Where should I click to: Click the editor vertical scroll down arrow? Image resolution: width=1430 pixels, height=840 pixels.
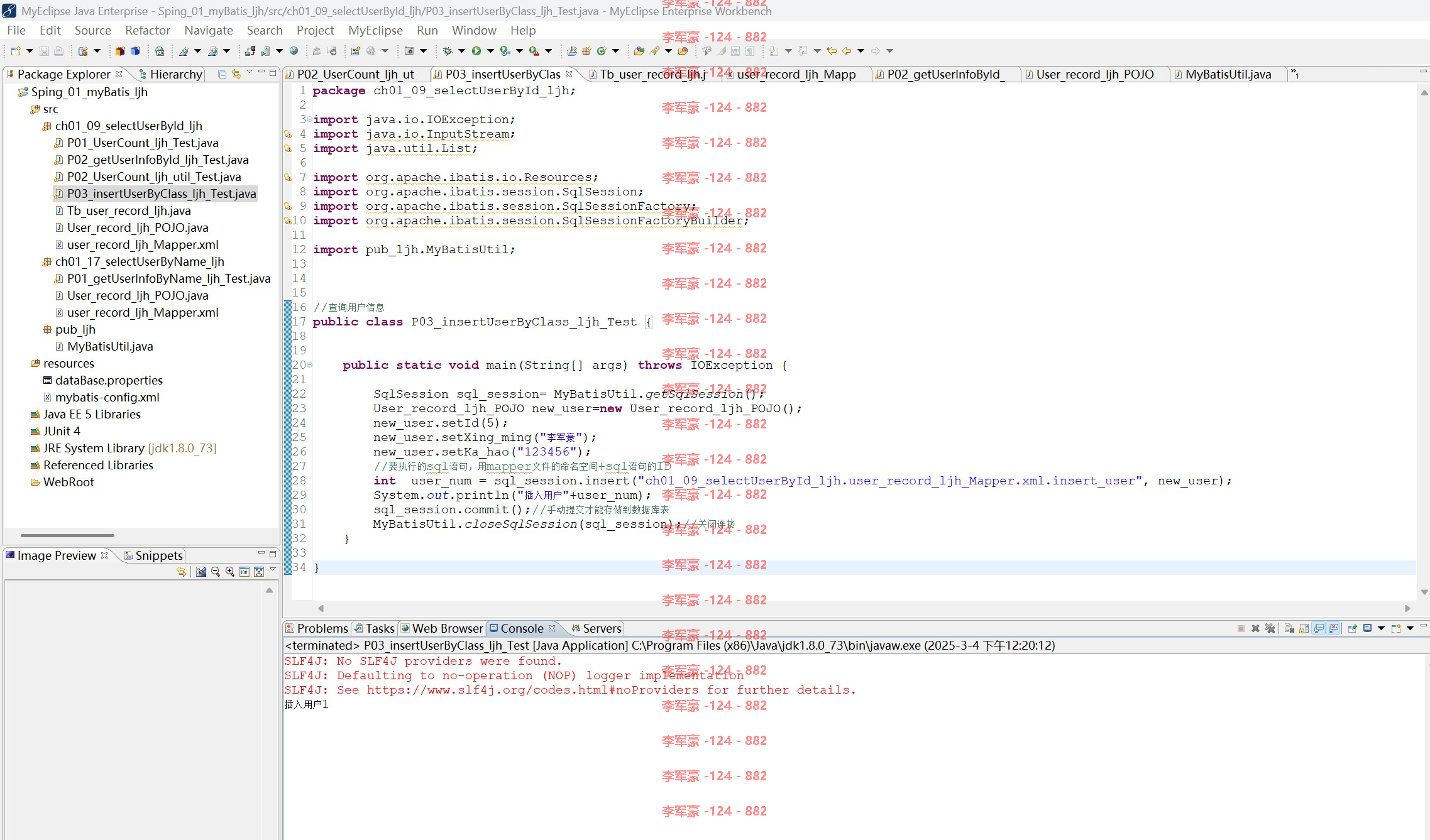1424,592
